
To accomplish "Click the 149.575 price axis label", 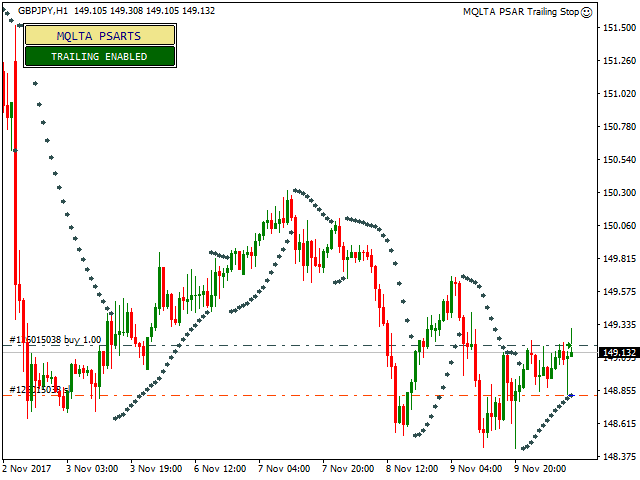I will click(x=620, y=291).
